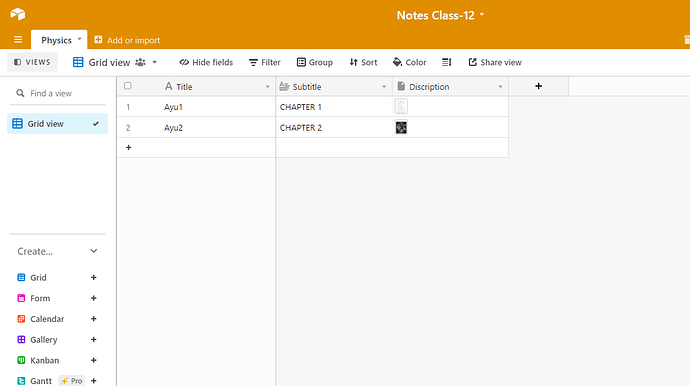Open the attachment thumbnail in row 2

401,128
